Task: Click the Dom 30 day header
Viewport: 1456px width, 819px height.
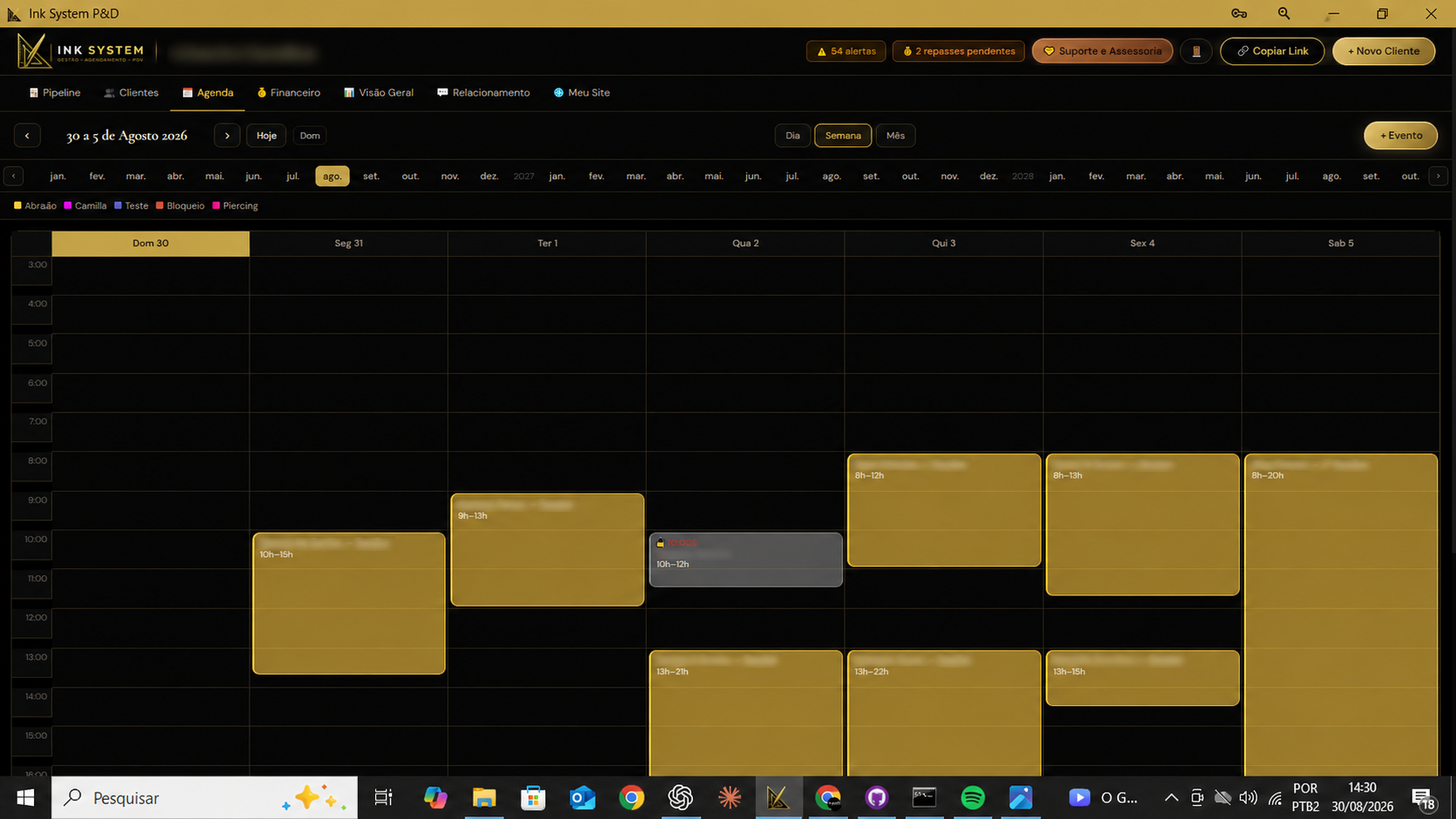Action: (151, 244)
